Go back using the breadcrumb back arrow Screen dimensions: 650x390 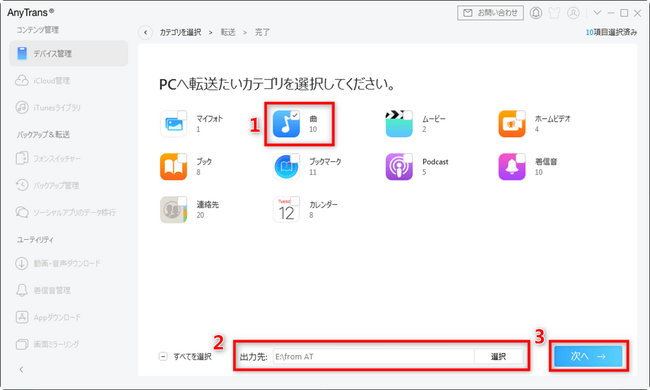146,32
